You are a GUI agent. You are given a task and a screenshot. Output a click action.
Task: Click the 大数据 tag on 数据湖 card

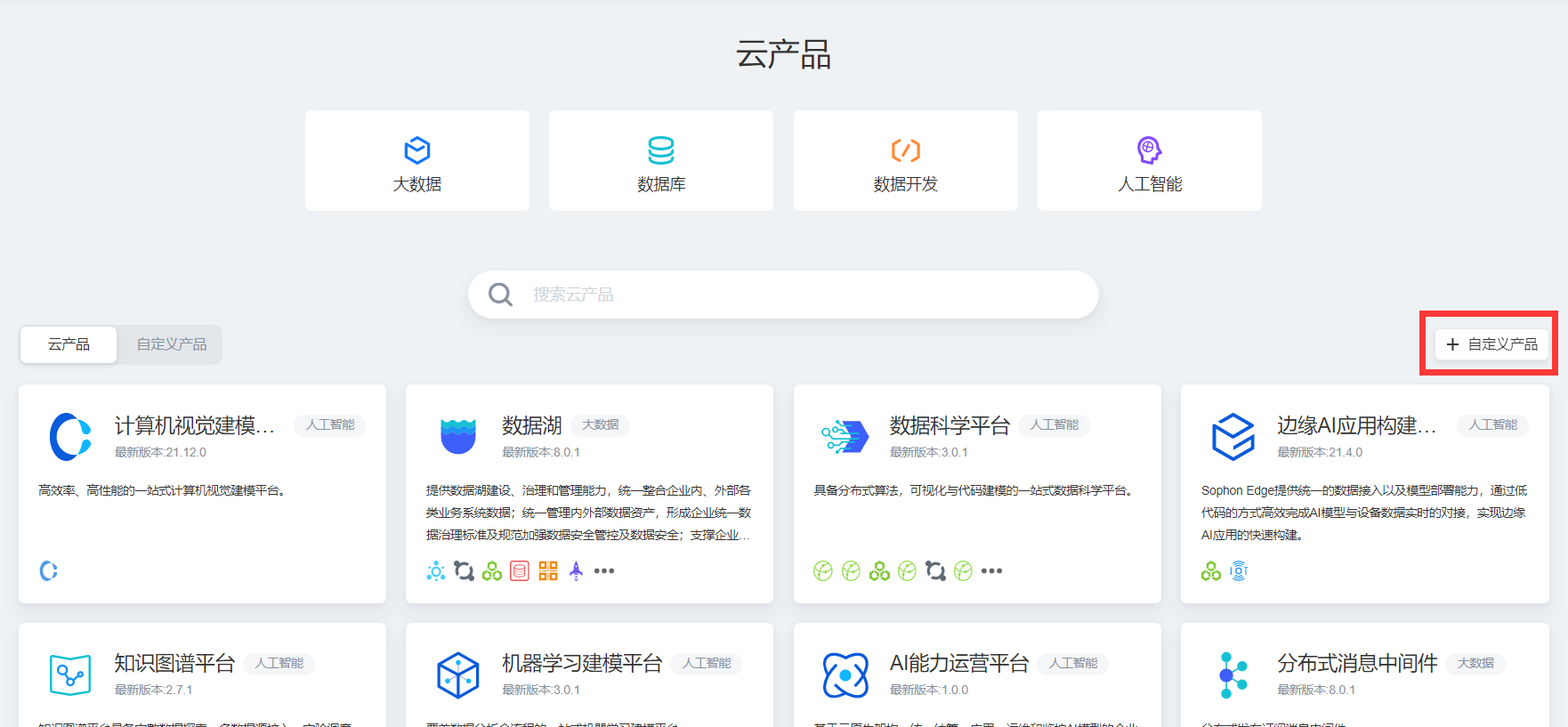pyautogui.click(x=601, y=425)
